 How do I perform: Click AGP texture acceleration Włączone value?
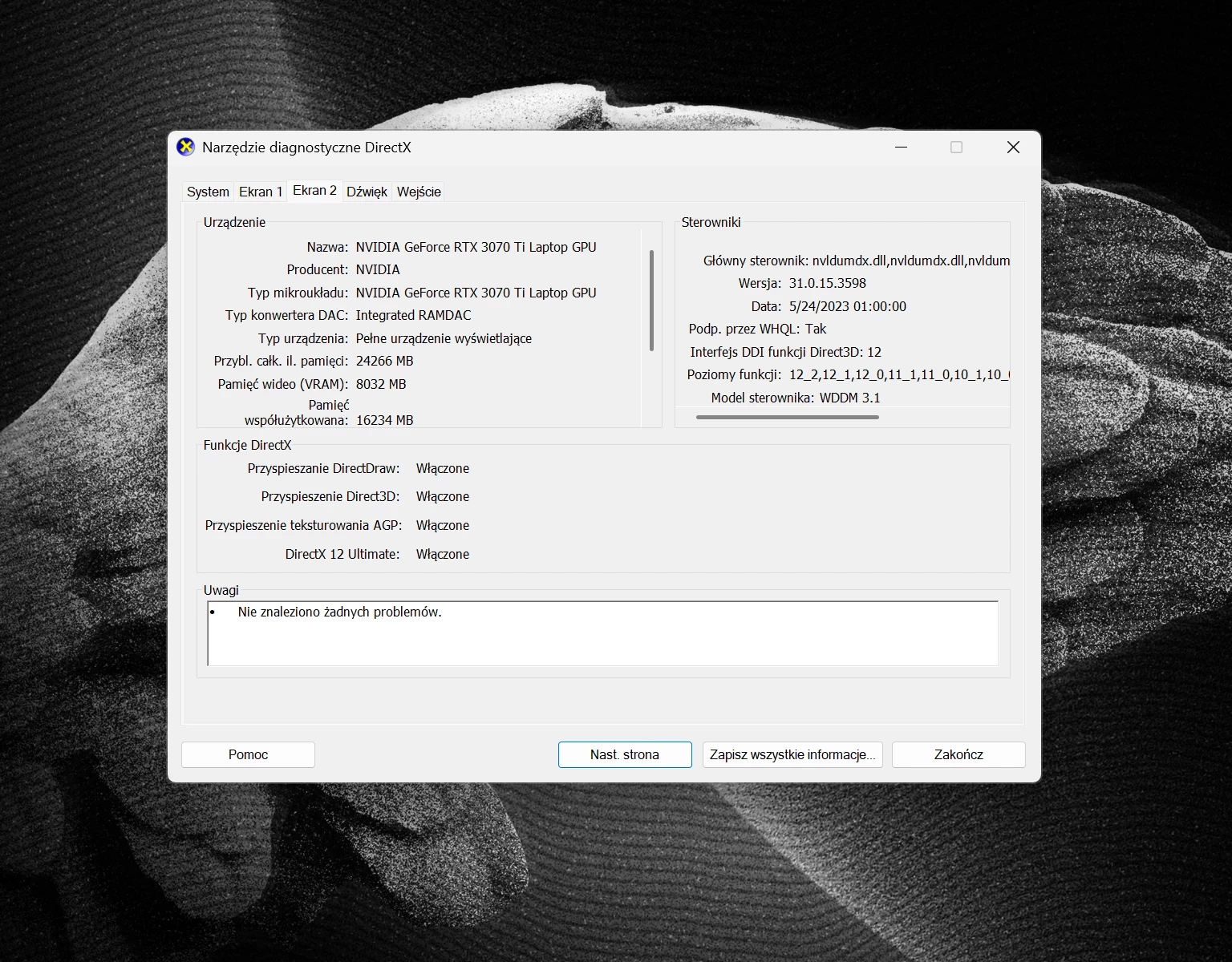(443, 525)
